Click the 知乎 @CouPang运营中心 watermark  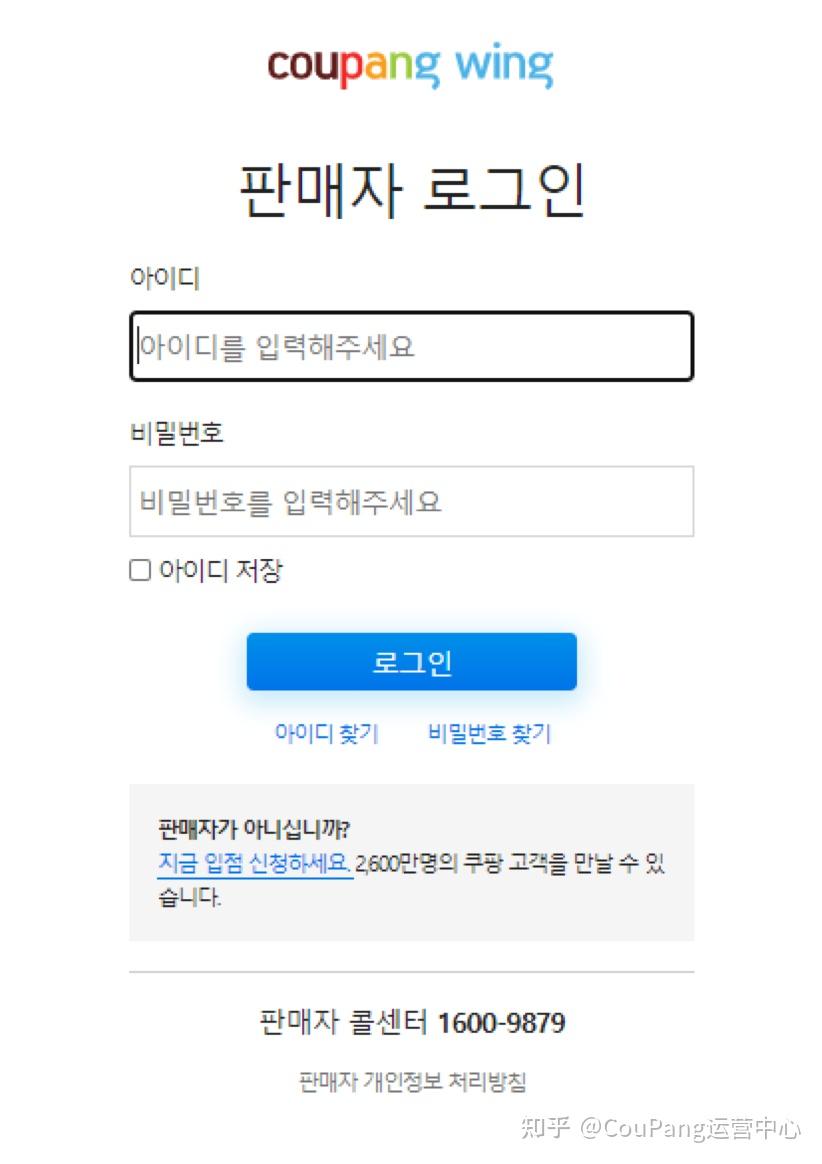[661, 1128]
